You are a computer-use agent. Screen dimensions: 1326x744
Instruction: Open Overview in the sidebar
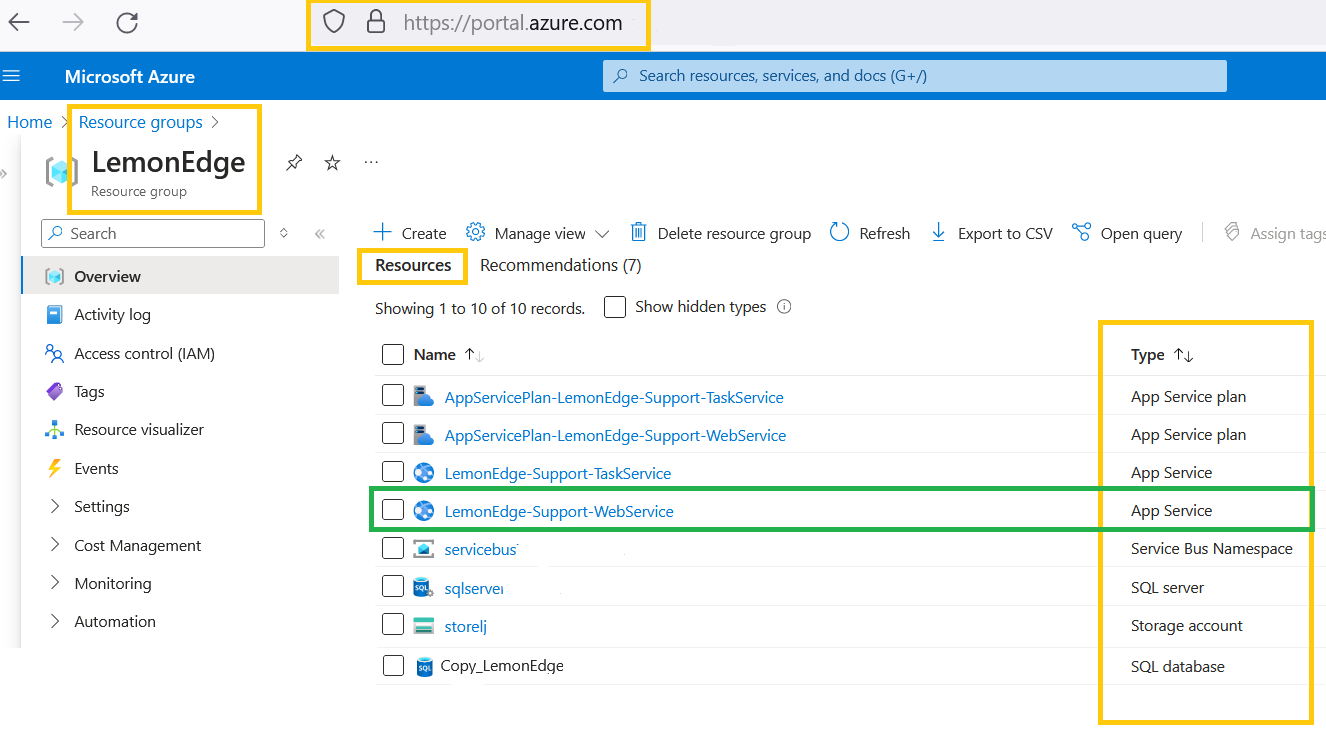pos(180,276)
